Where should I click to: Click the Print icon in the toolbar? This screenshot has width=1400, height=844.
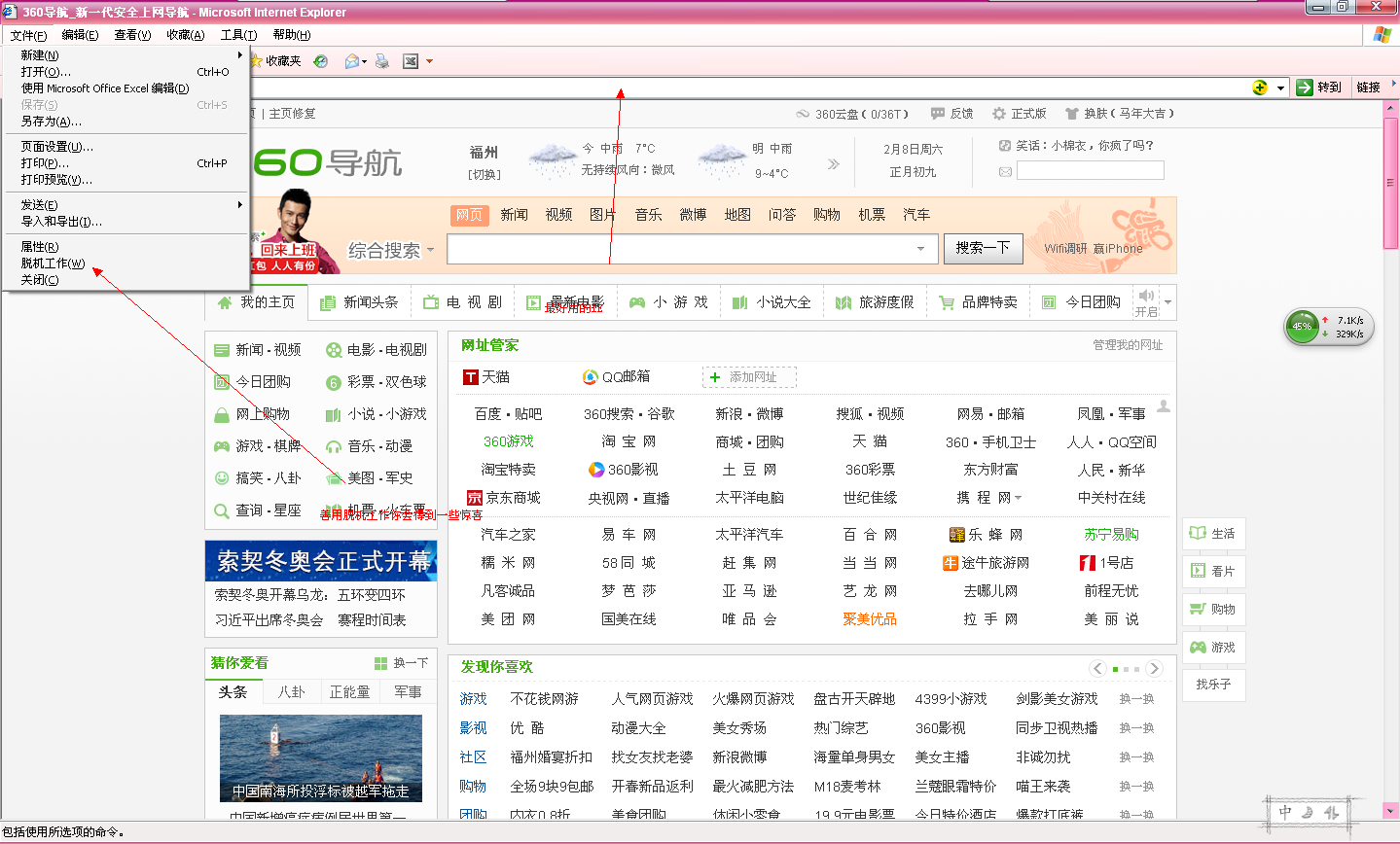[x=382, y=60]
